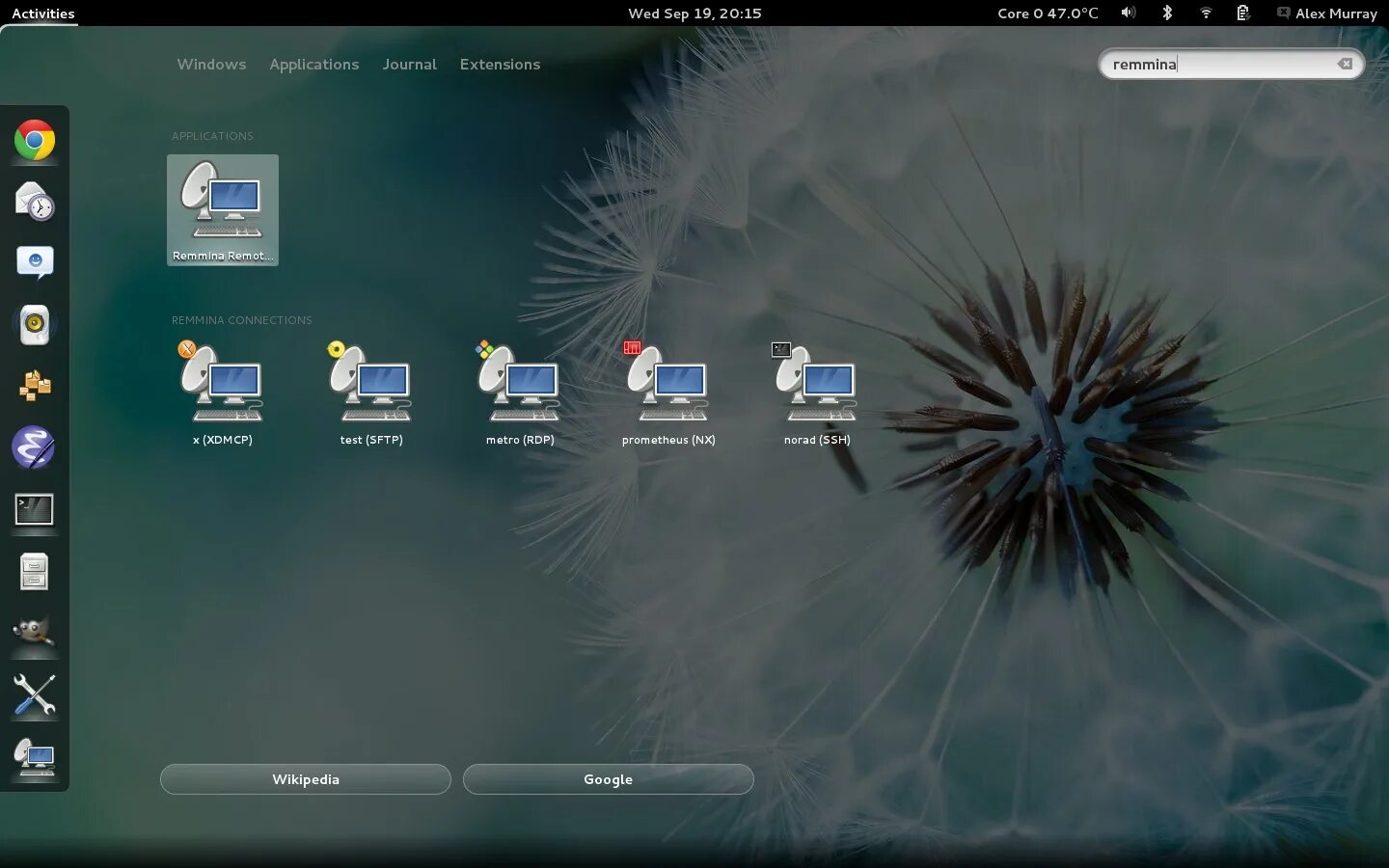The image size is (1389, 868).
Task: Launch Google Chrome from the dash
Action: tap(35, 141)
